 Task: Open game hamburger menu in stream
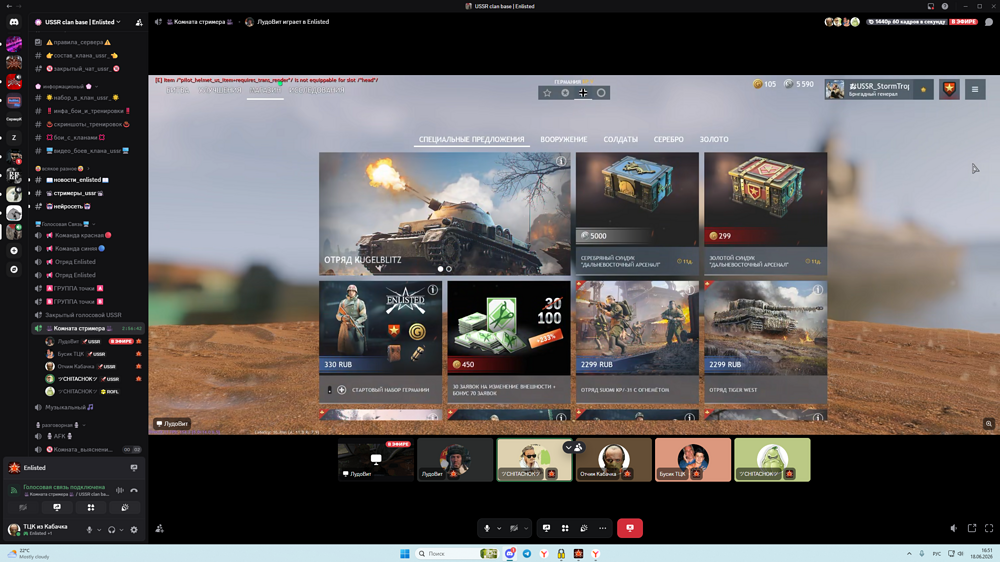(x=974, y=90)
